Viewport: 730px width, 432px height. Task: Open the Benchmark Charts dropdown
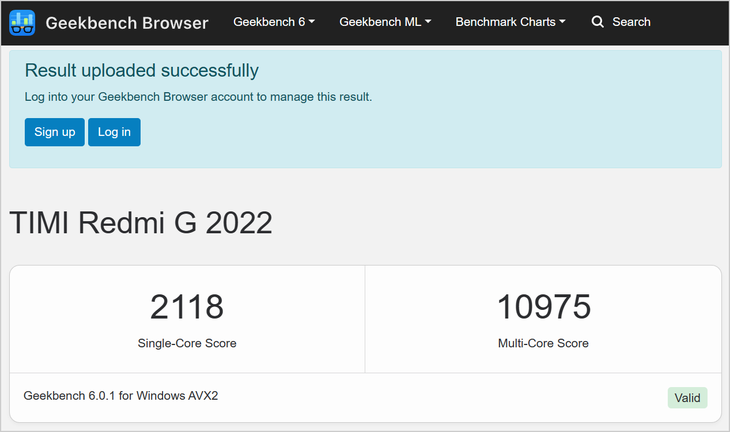[x=510, y=22]
